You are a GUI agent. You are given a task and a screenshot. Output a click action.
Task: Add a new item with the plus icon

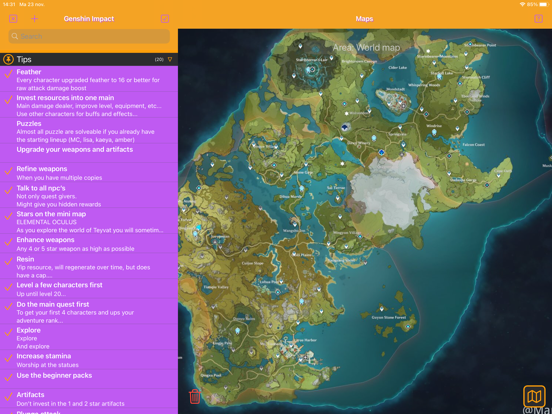pos(34,19)
